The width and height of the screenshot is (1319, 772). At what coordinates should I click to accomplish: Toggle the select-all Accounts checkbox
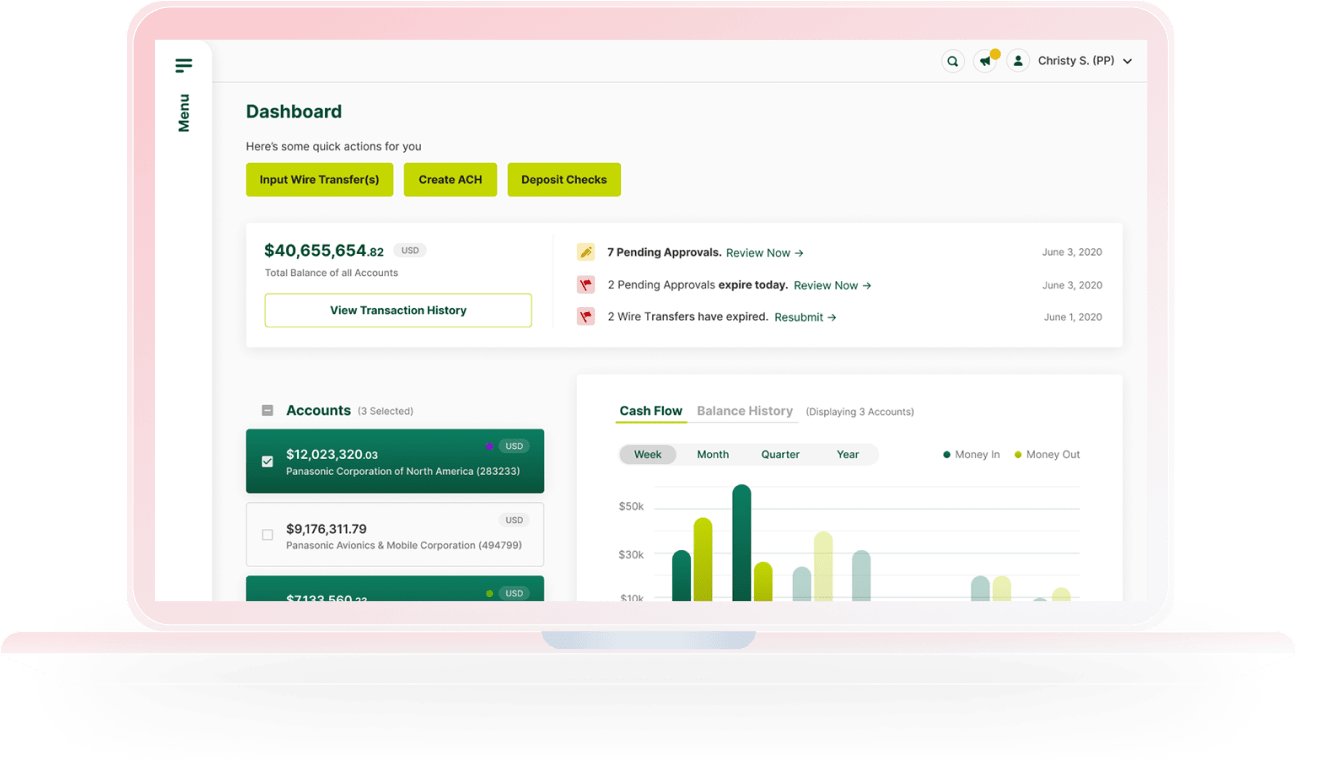click(267, 411)
